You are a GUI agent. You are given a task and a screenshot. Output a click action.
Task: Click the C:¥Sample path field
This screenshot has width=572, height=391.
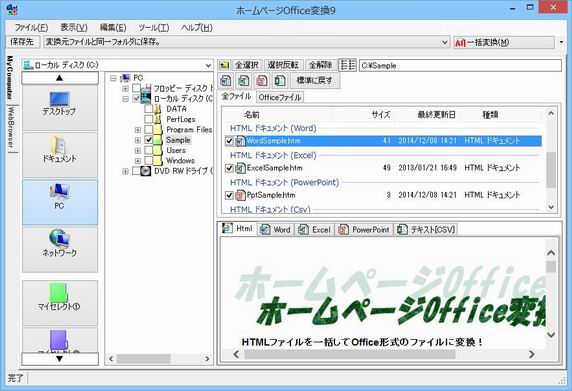pyautogui.click(x=460, y=66)
